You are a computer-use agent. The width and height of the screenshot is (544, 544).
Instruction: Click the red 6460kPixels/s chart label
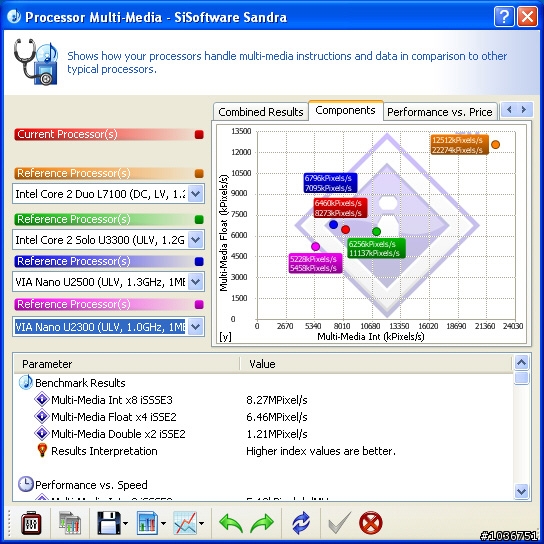[340, 208]
